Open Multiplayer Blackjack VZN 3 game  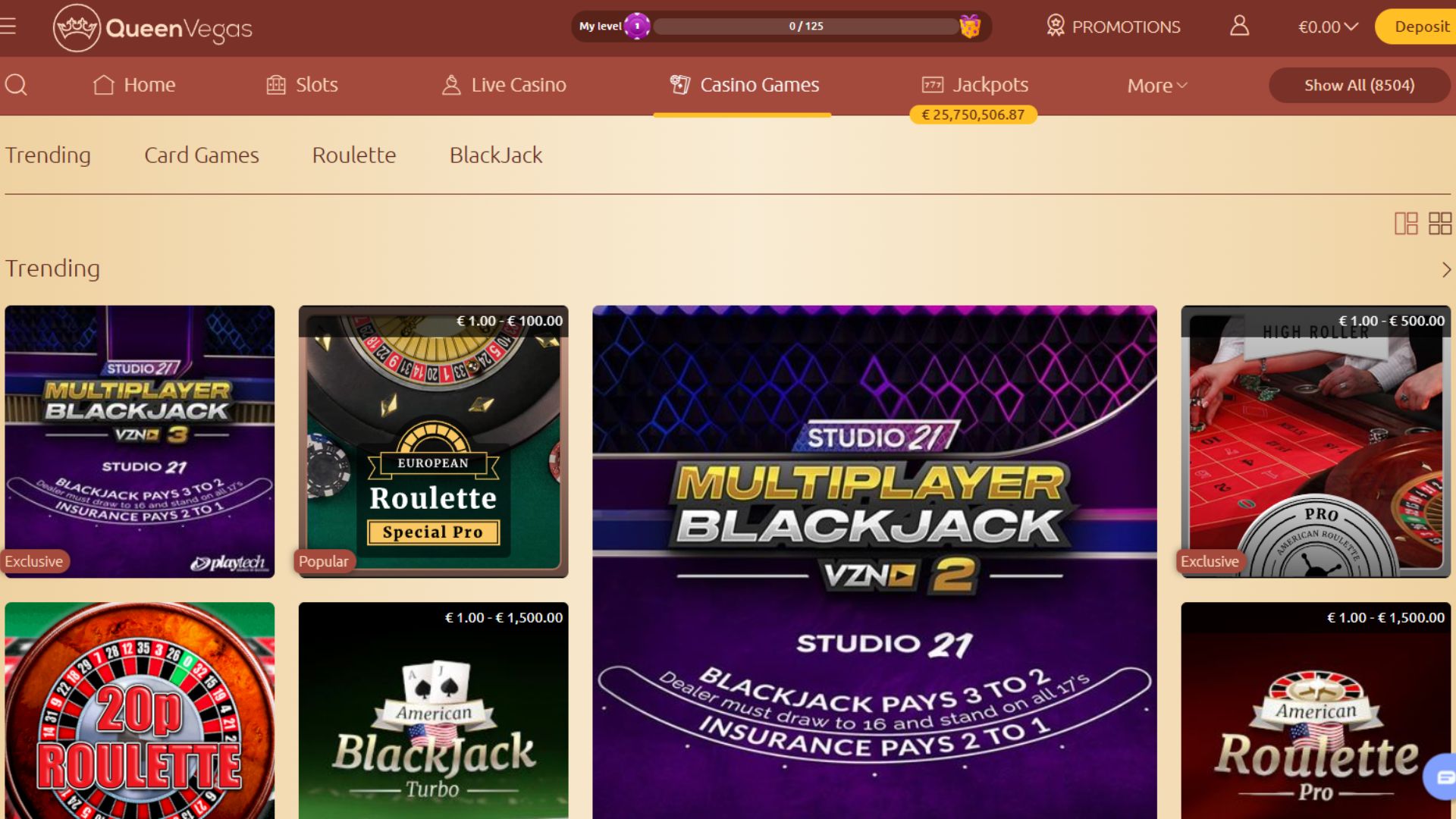140,441
